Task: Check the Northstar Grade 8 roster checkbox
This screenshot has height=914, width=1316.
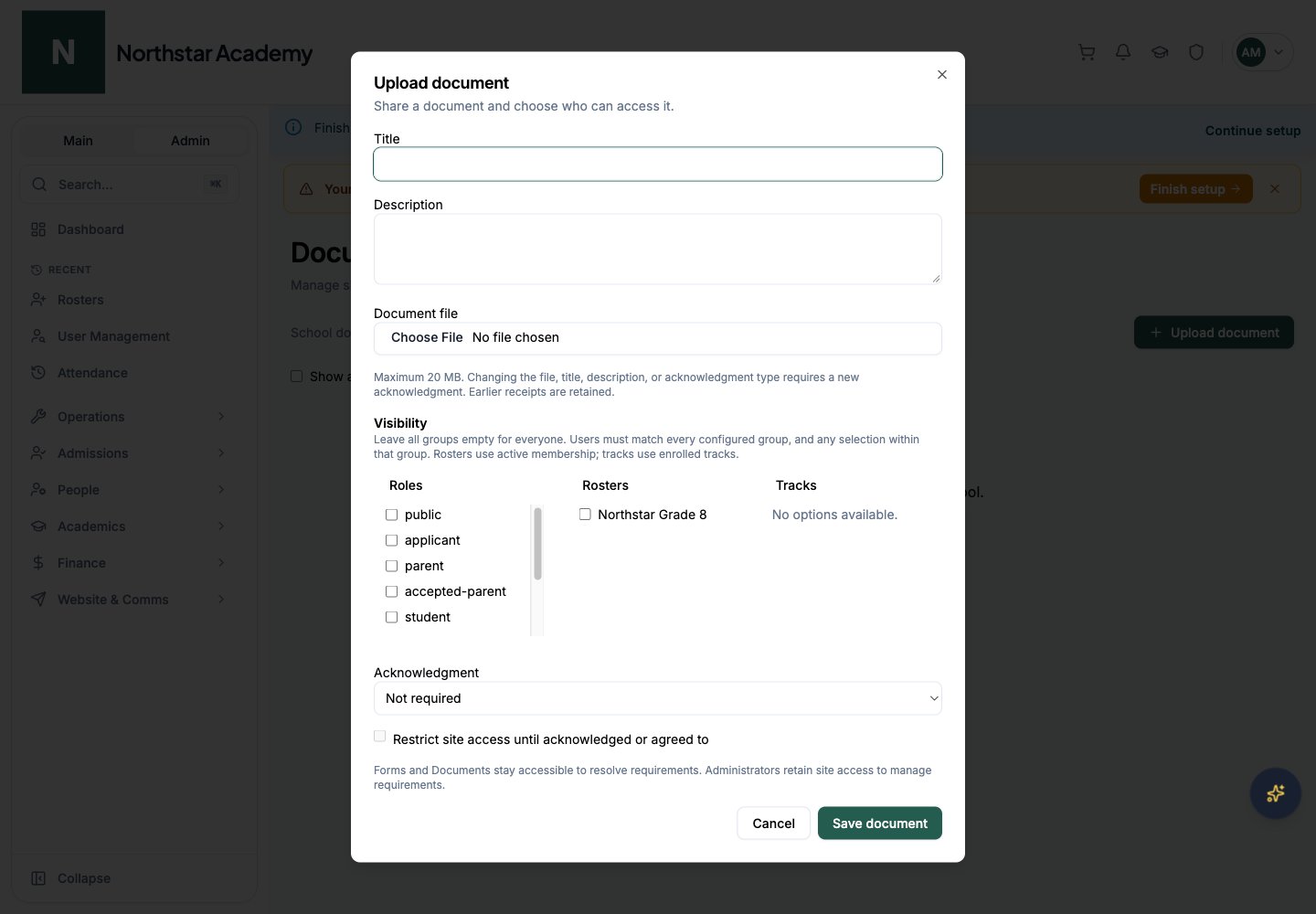Action: point(585,515)
